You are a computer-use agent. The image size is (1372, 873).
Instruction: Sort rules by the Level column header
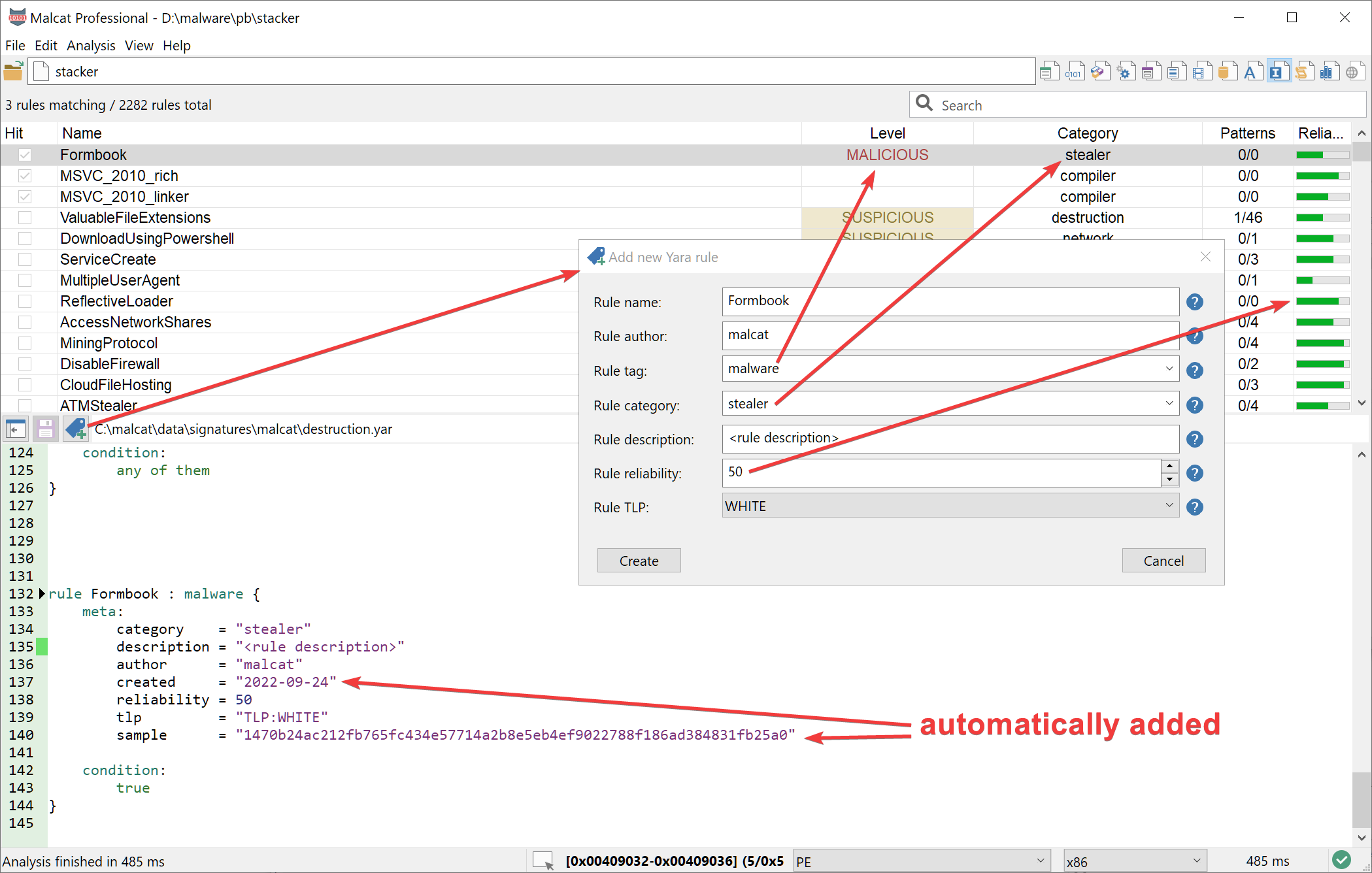[x=887, y=133]
